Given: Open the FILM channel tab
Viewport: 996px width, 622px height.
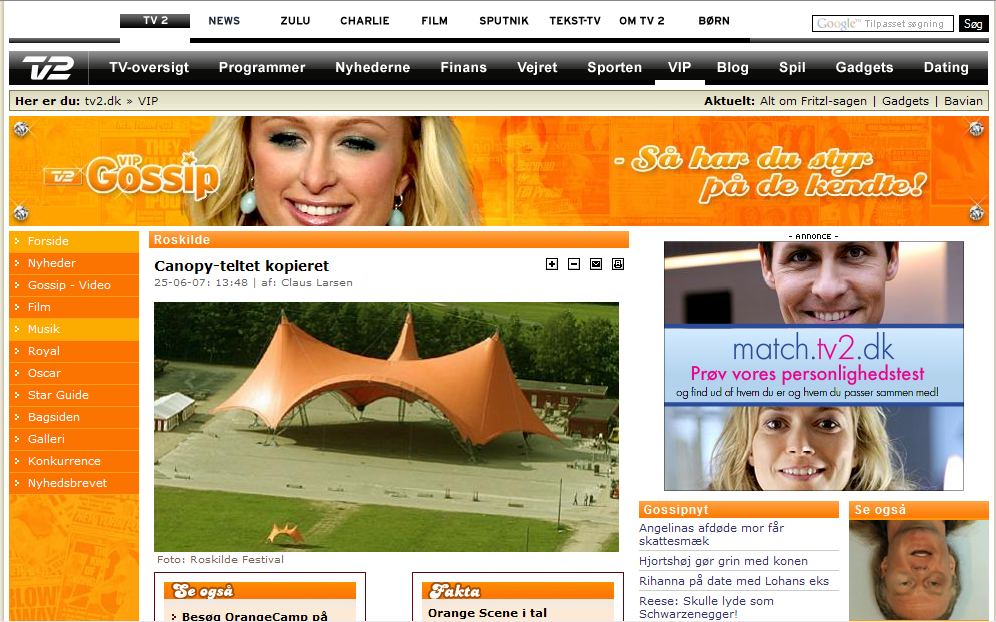Looking at the screenshot, I should (434, 21).
